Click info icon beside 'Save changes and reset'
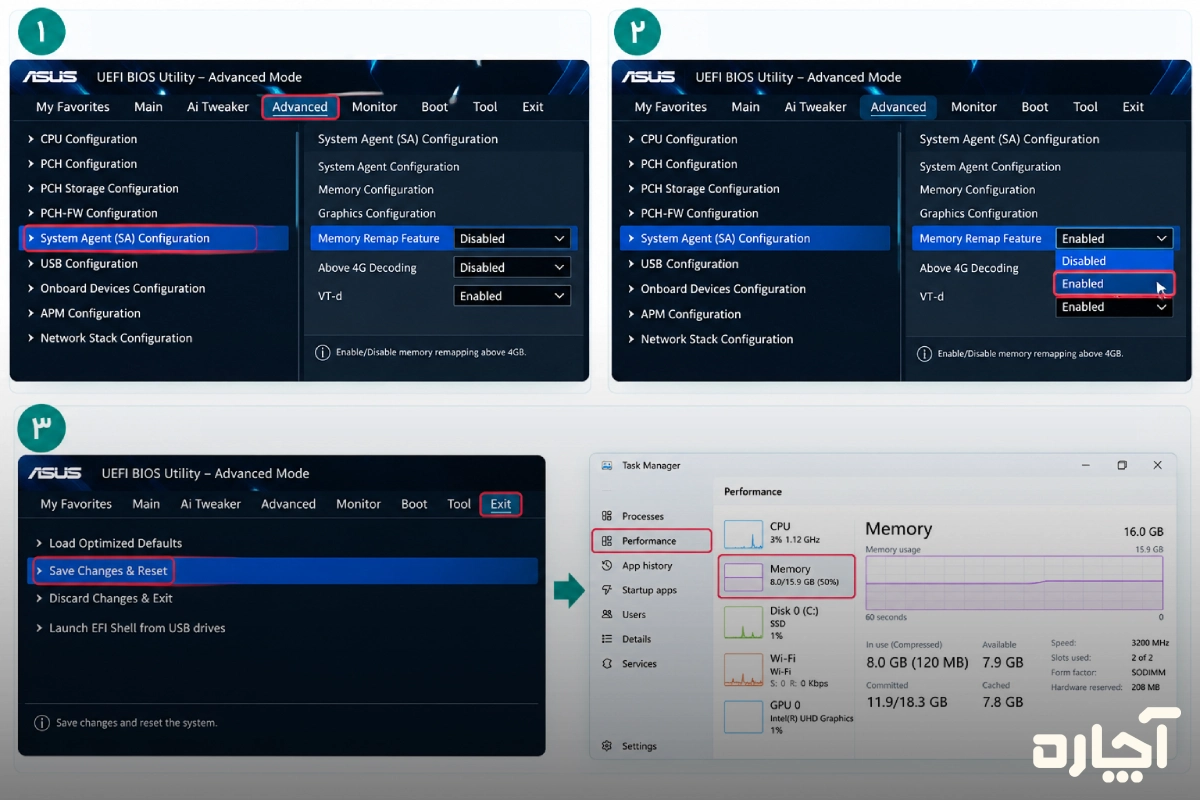The height and width of the screenshot is (800, 1200). pyautogui.click(x=42, y=722)
